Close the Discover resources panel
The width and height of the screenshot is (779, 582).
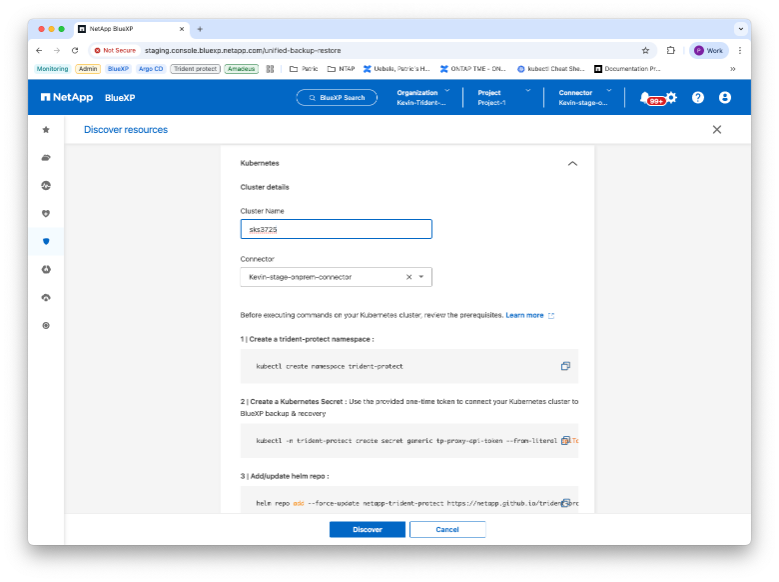tap(716, 130)
